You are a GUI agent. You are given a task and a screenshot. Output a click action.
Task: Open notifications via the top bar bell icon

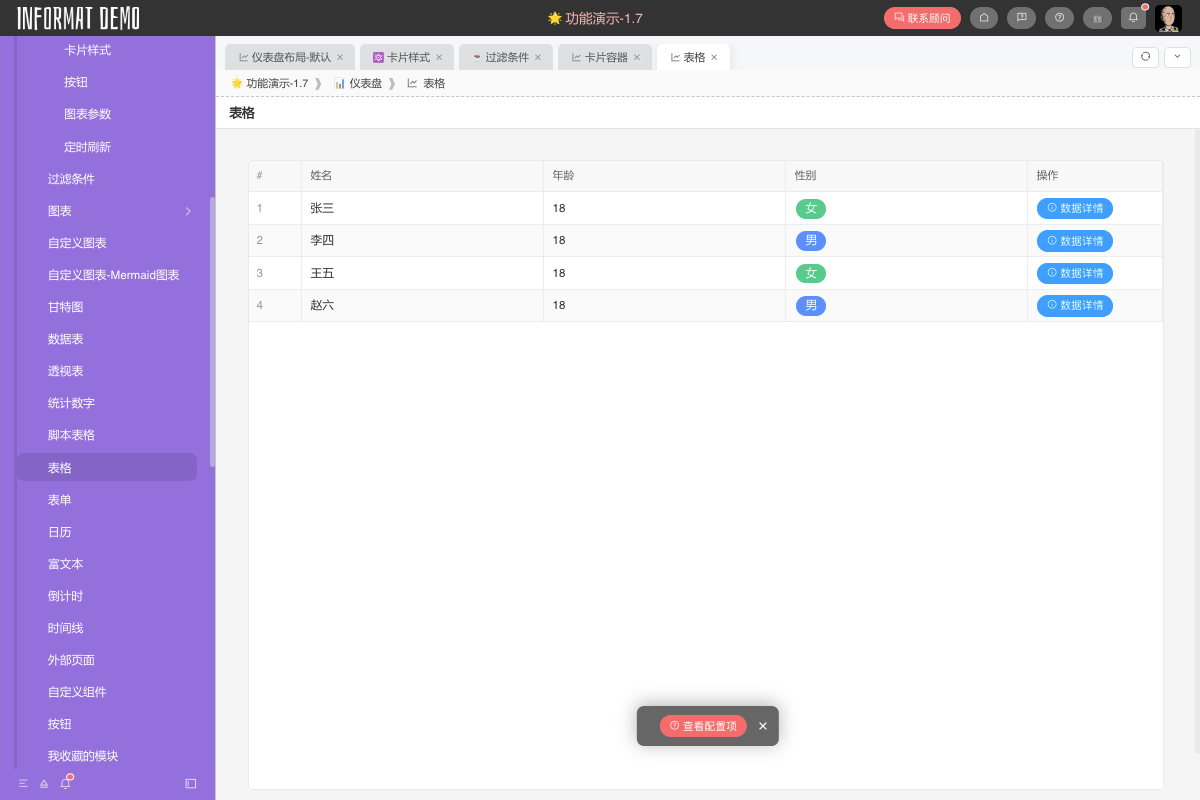tap(1133, 18)
